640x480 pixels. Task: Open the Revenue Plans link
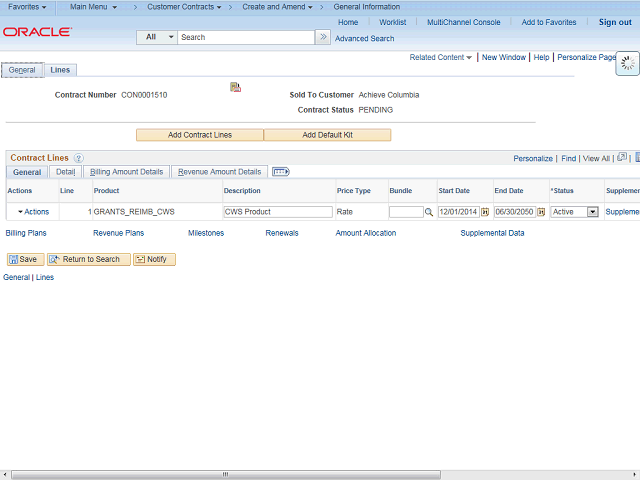[x=118, y=233]
